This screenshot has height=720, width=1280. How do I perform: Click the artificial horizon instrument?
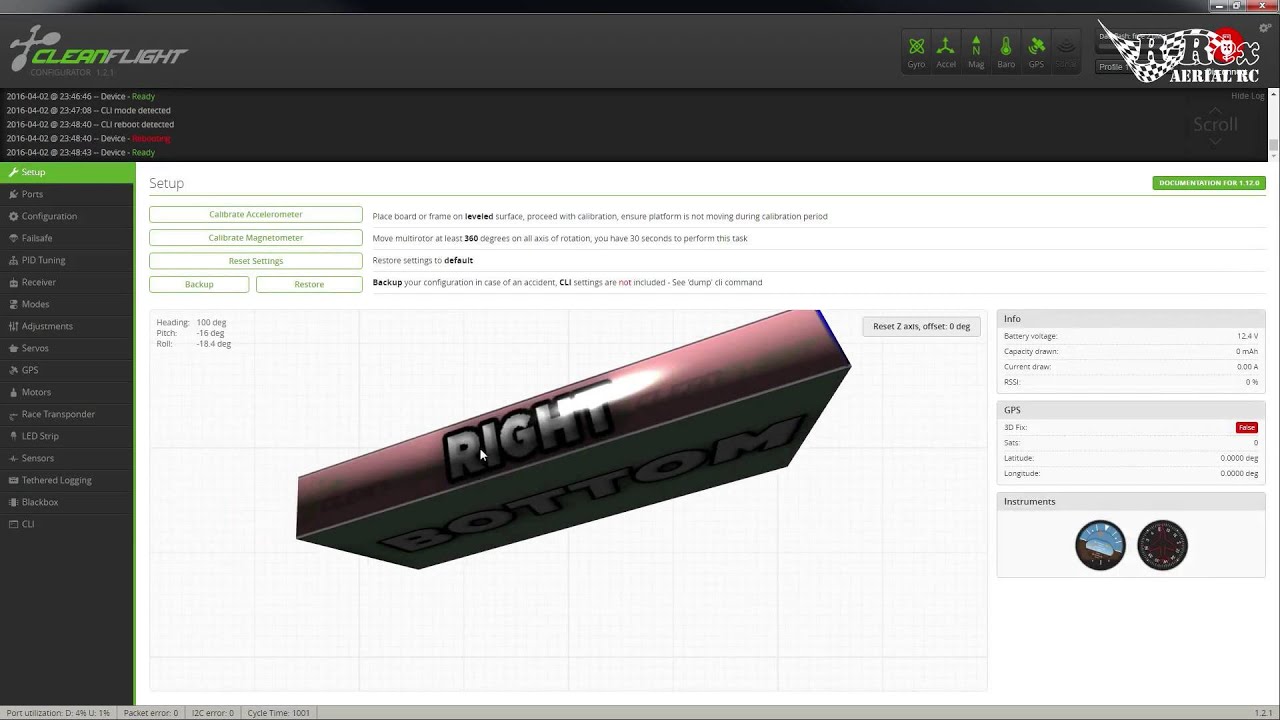(1100, 545)
